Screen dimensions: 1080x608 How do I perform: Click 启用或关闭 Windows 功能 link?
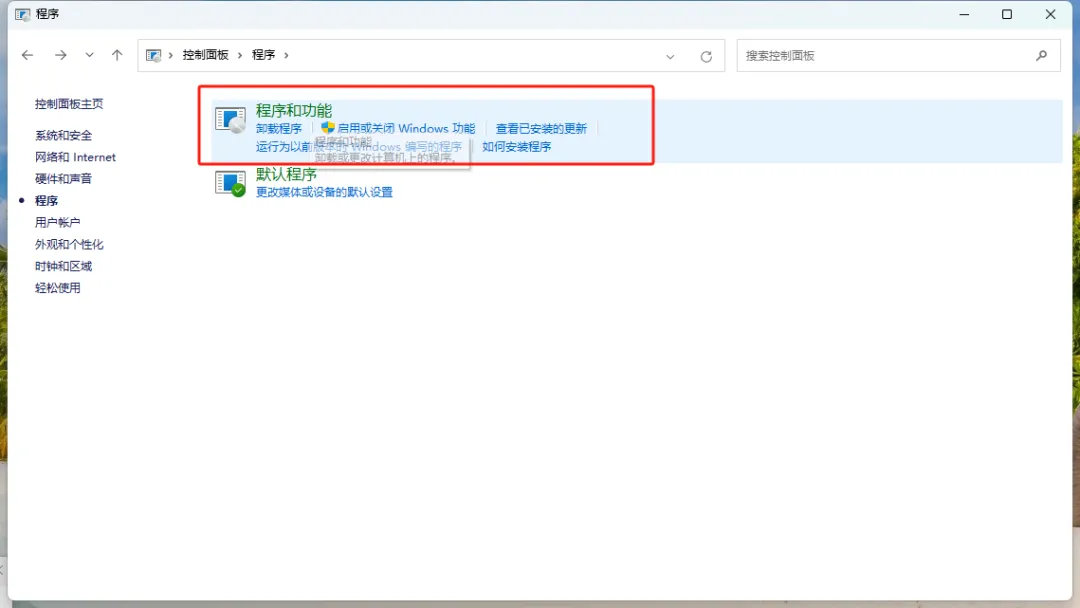coord(406,128)
